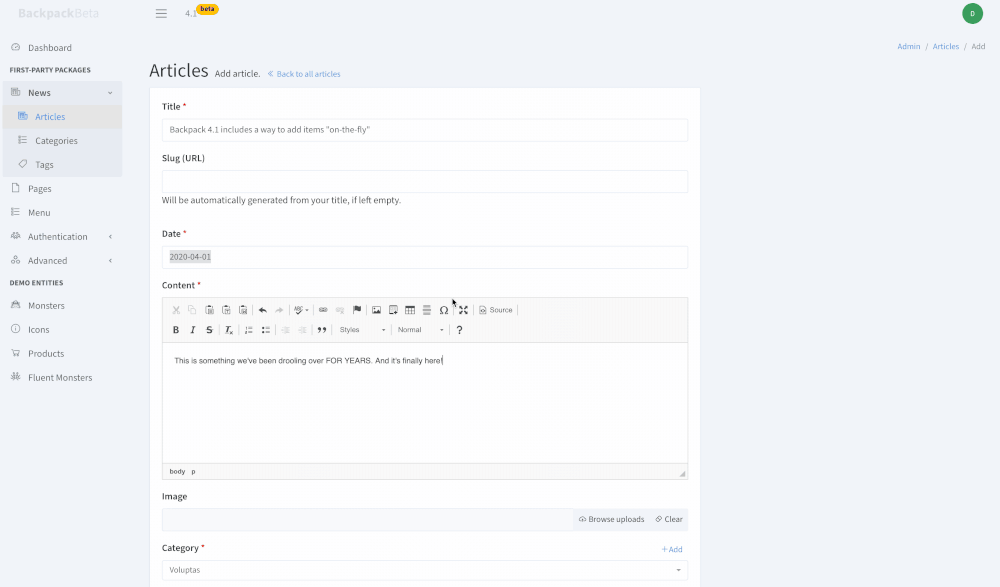Apply blockquote formatting in the editor toolbar
The width and height of the screenshot is (1000, 587).
point(322,329)
